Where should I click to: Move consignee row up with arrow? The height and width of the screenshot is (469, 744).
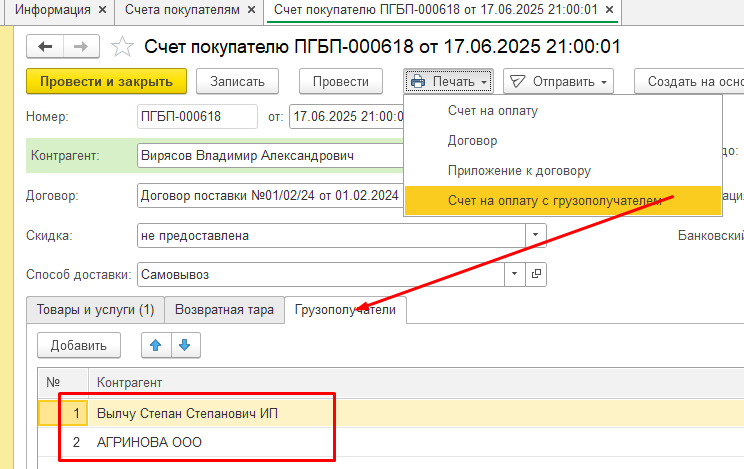coord(155,346)
